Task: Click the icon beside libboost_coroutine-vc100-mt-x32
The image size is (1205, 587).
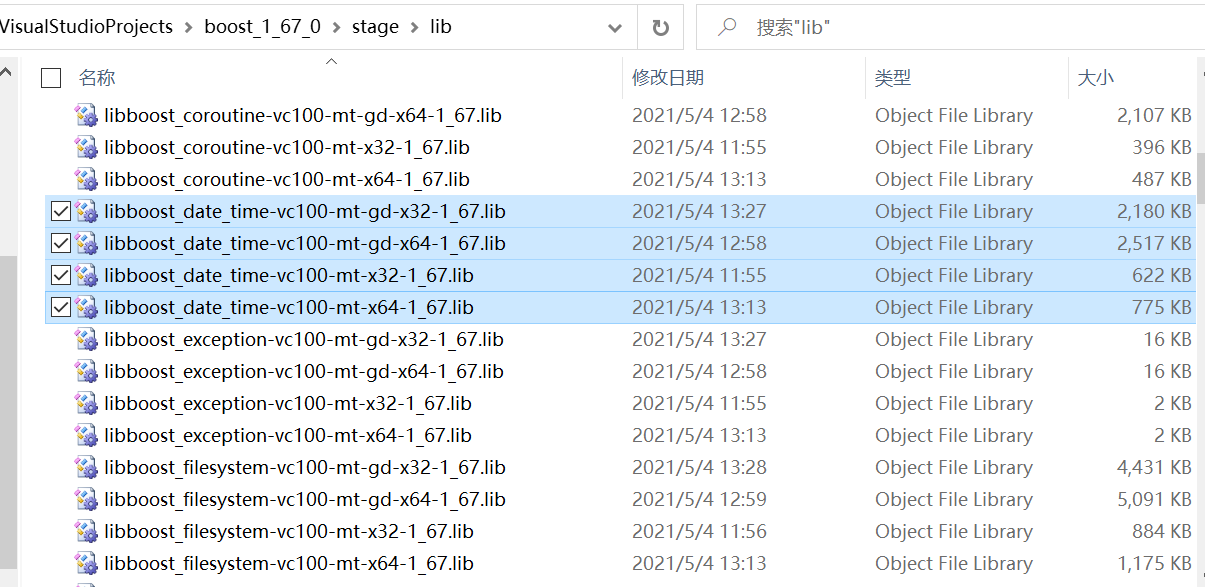Action: click(87, 147)
